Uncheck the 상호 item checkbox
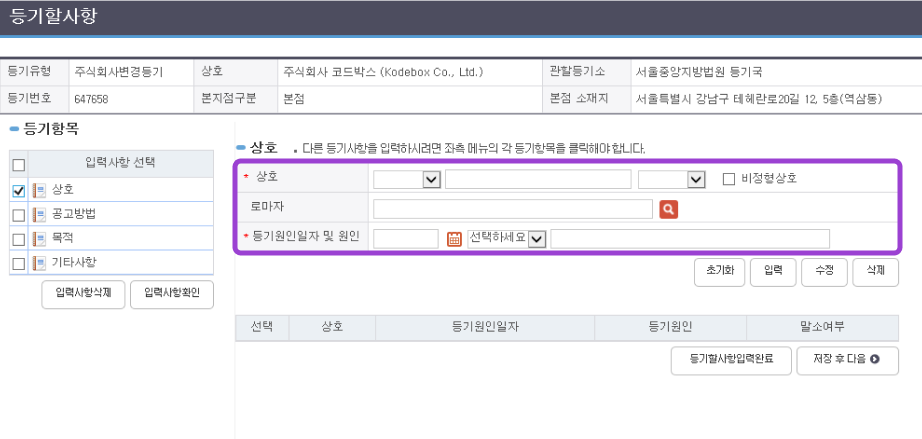Screen dimensions: 922x439 click(18, 190)
